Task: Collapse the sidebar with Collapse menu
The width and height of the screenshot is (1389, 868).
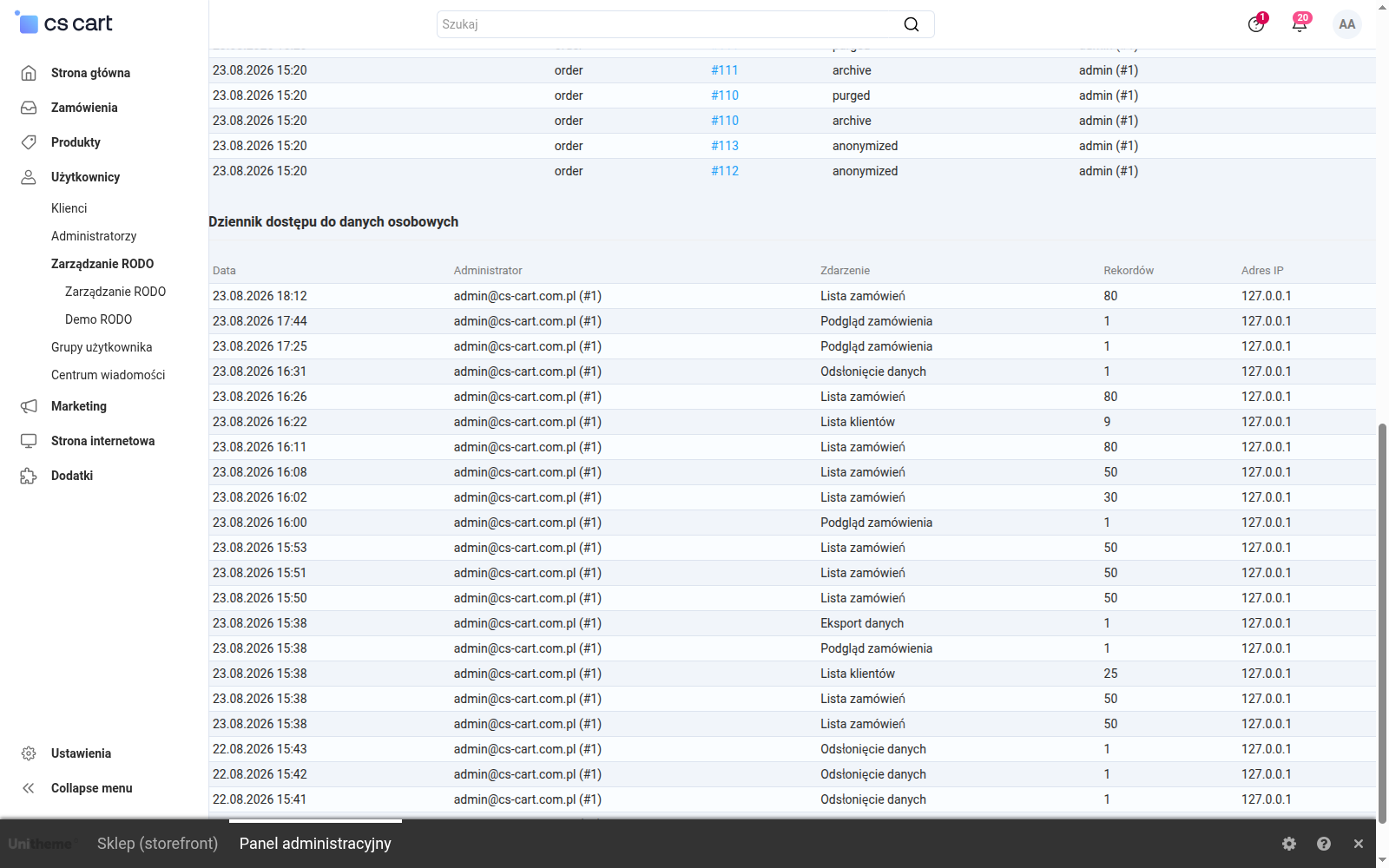Action: click(x=91, y=788)
